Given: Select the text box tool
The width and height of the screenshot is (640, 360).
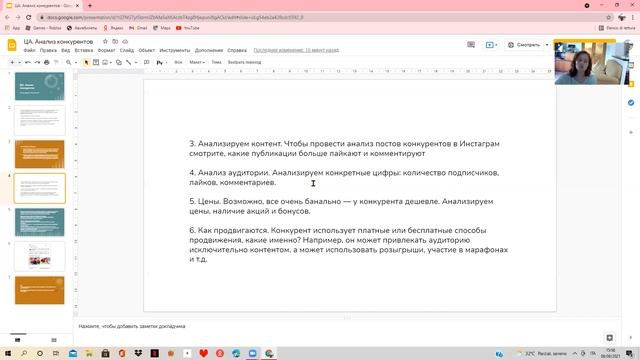Looking at the screenshot, I should tap(96, 62).
